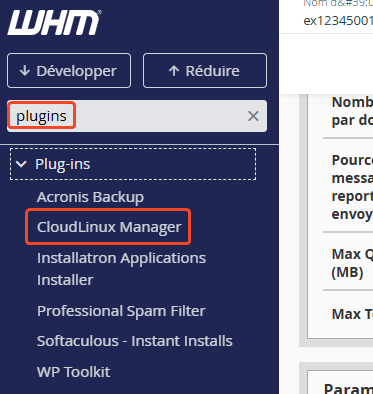Open Acronis Backup plugin
The width and height of the screenshot is (373, 394).
90,197
